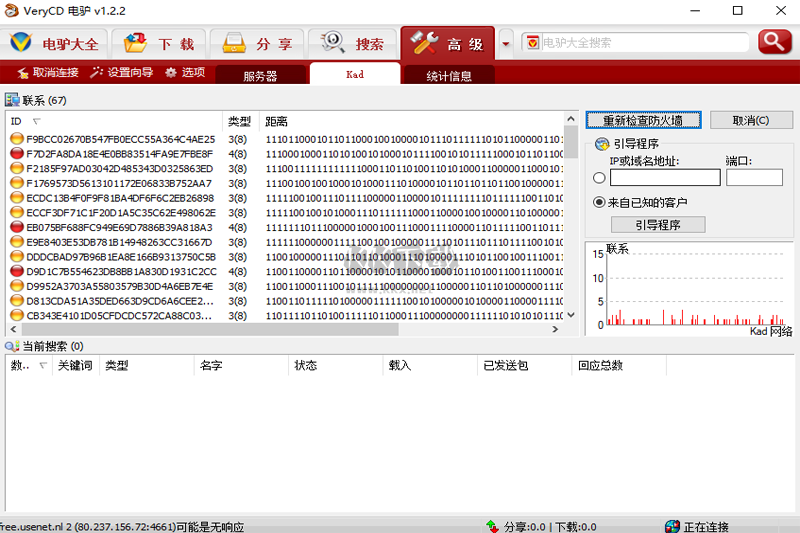Click the icon of contact starting D813CDA51A35DED663
This screenshot has height=533, width=800.
pos(17,301)
